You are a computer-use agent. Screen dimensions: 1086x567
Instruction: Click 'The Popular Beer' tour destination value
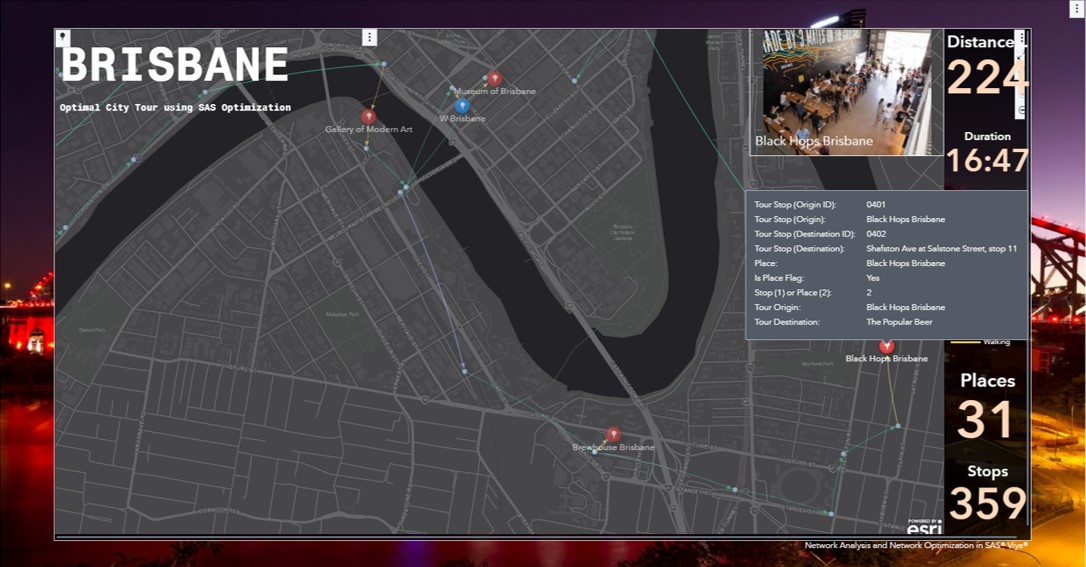click(x=899, y=322)
